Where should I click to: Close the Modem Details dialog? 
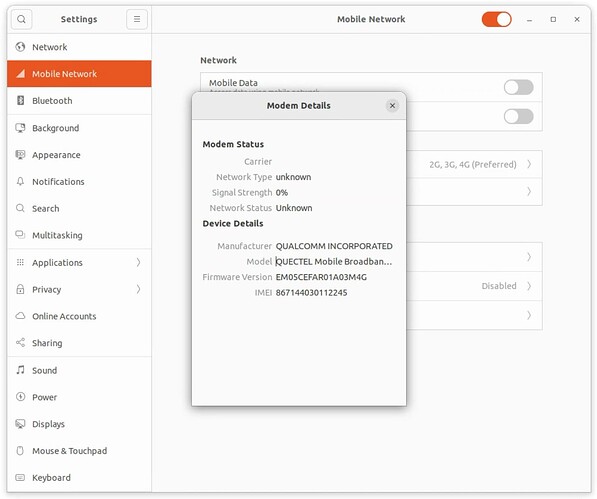(392, 105)
